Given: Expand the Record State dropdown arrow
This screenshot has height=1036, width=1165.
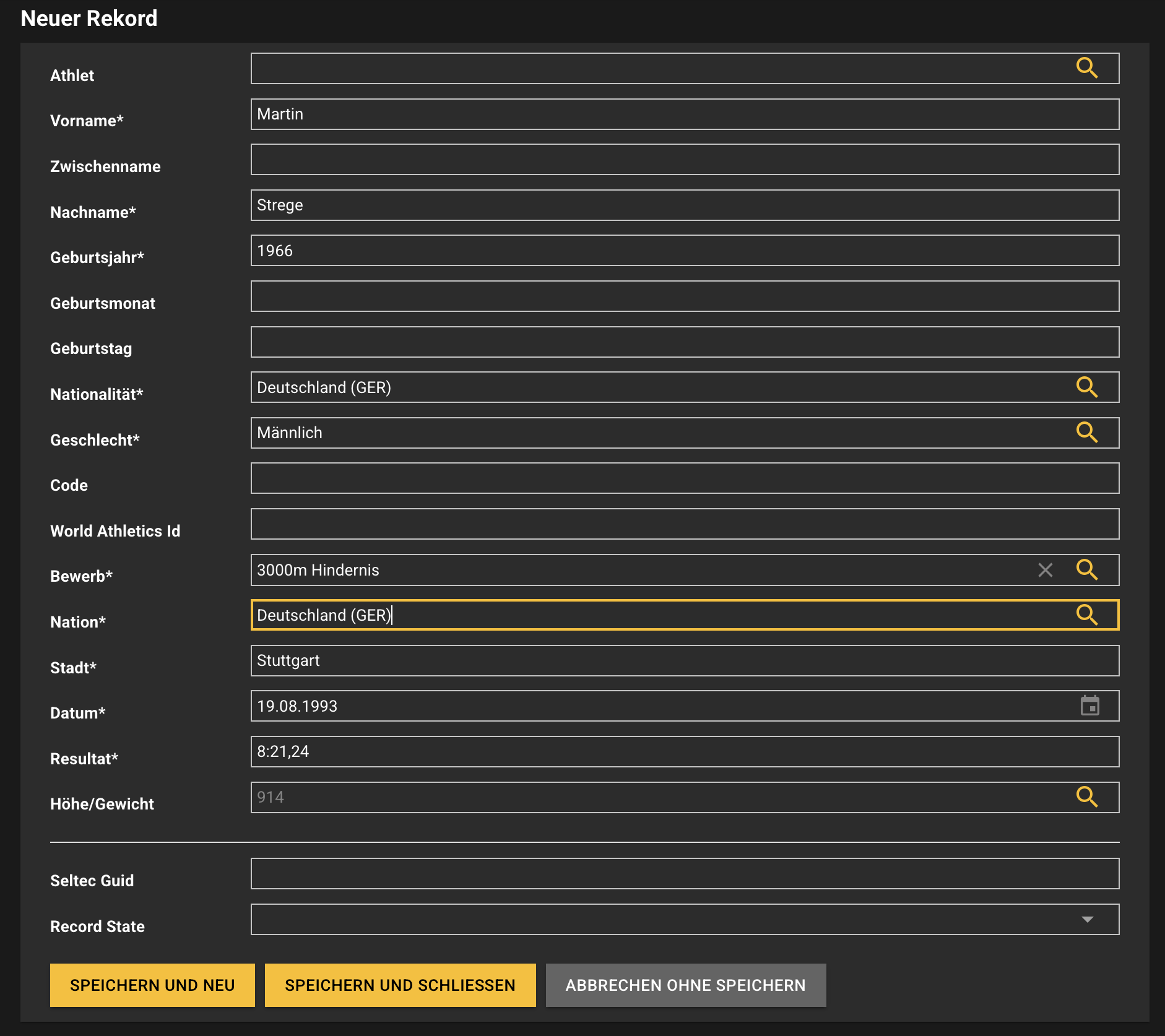Looking at the screenshot, I should tap(1087, 920).
